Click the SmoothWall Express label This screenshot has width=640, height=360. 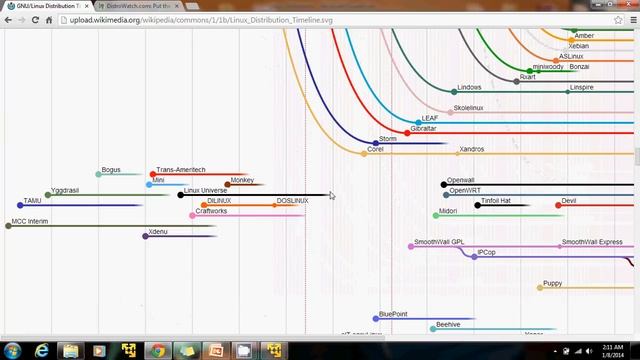(592, 242)
